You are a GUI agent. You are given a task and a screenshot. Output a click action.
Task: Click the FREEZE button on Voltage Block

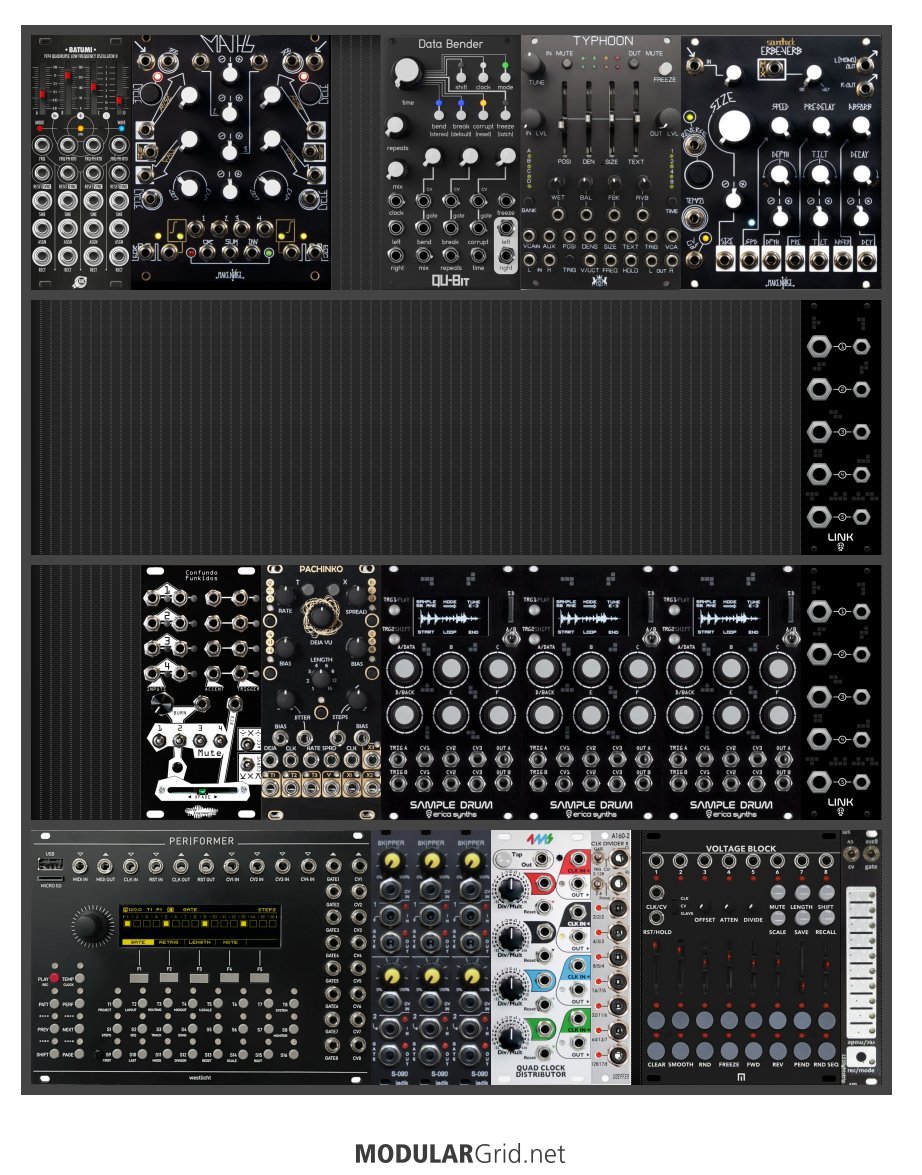(729, 1050)
